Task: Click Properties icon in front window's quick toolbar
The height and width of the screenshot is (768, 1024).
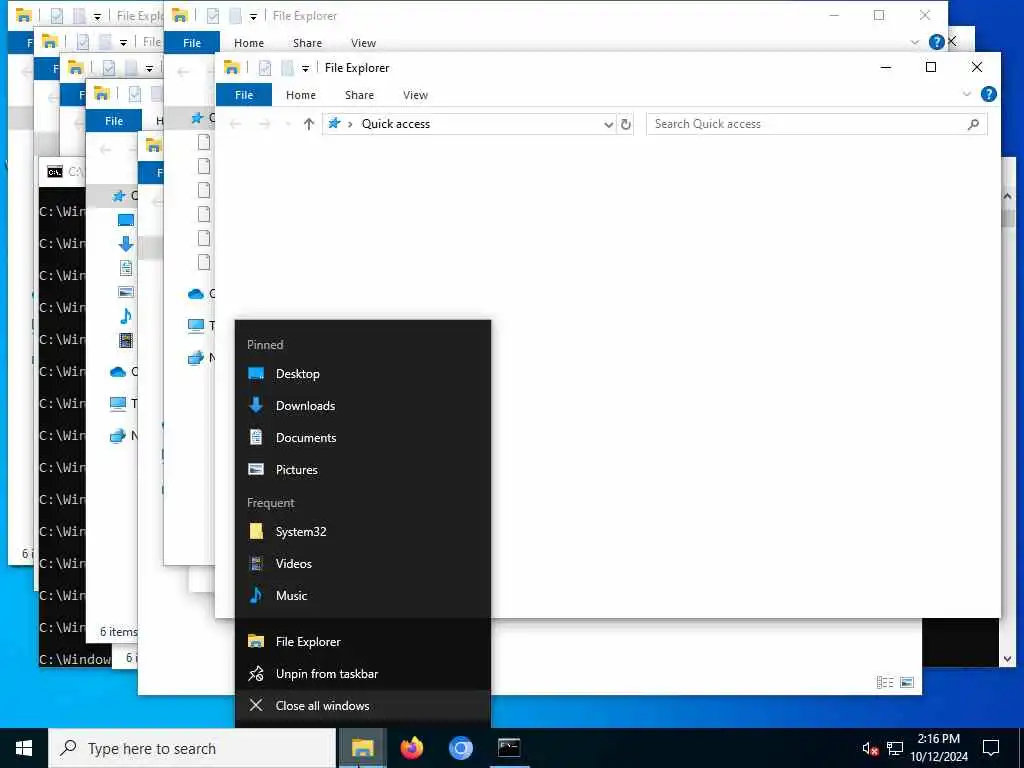Action: pyautogui.click(x=265, y=67)
